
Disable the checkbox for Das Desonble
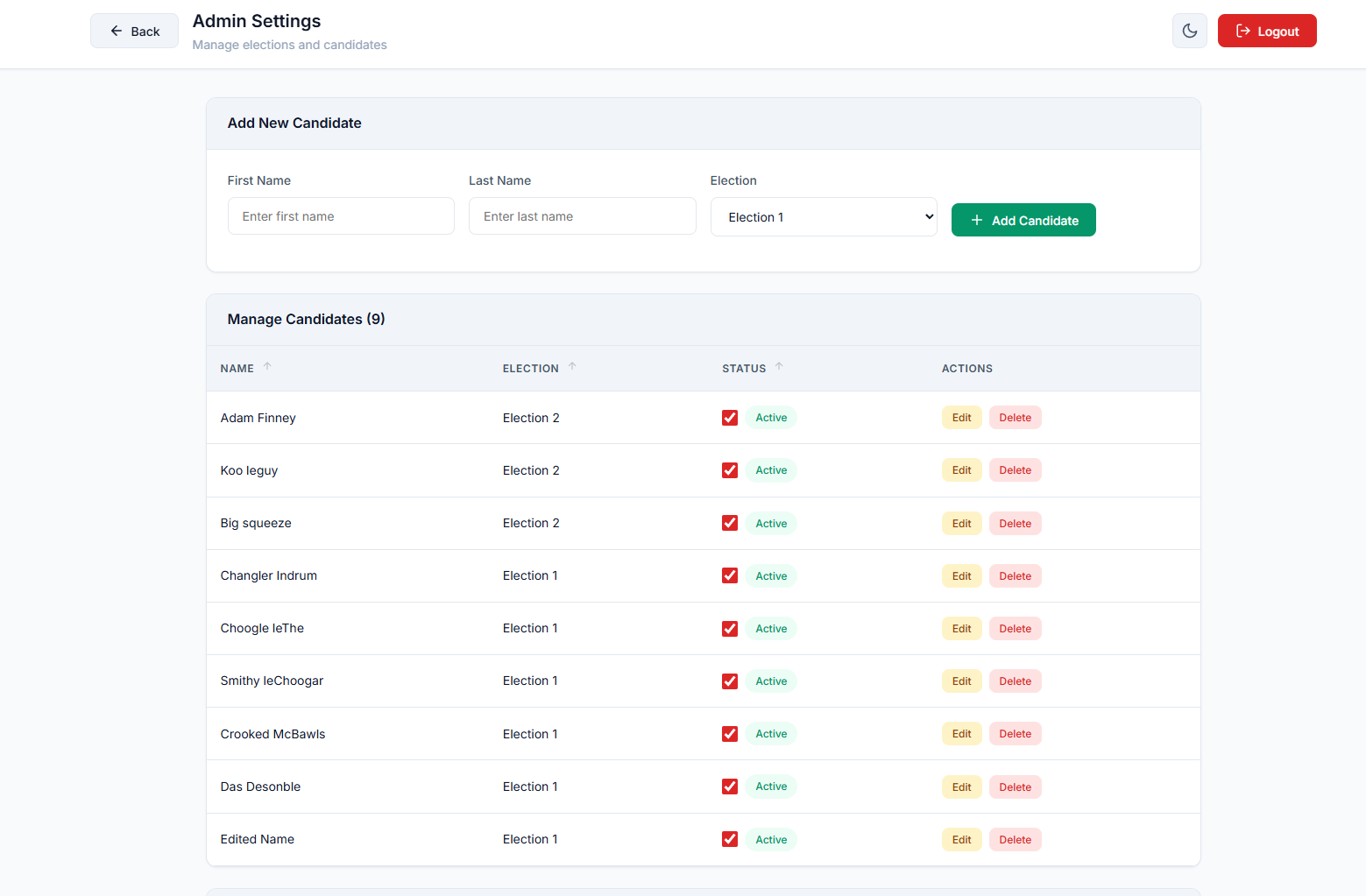click(729, 787)
